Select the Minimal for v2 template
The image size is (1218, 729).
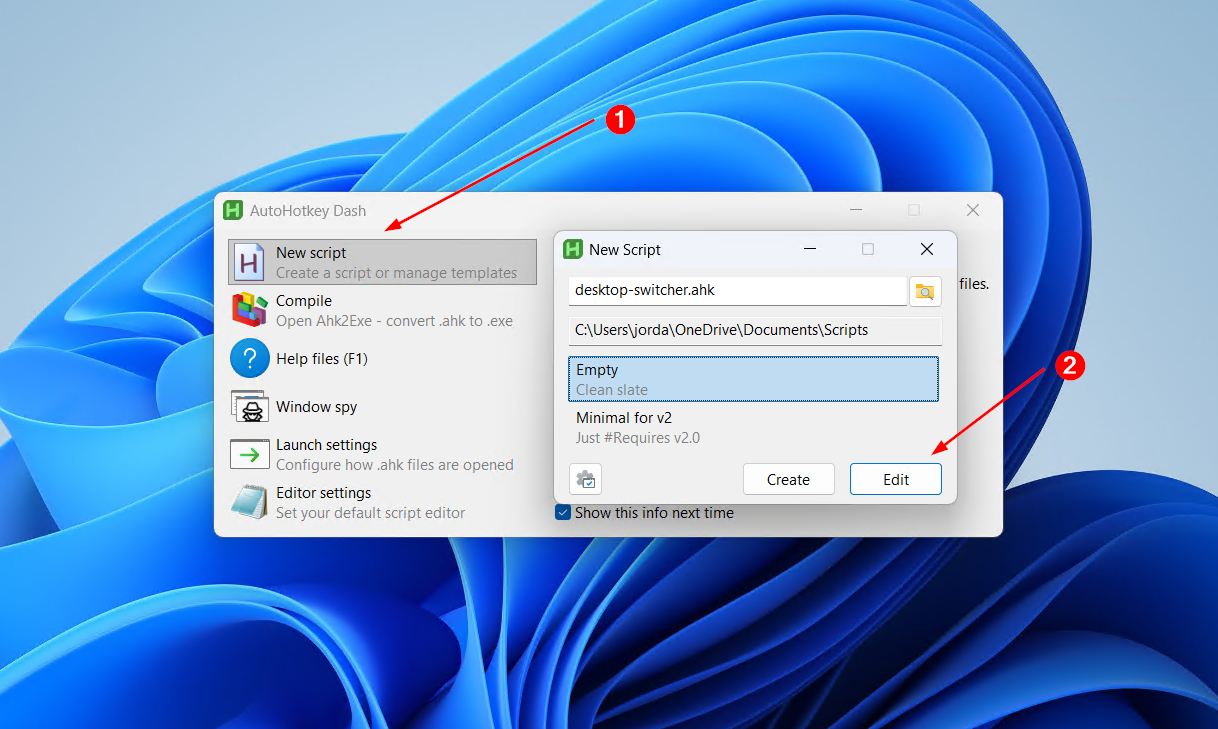click(753, 427)
